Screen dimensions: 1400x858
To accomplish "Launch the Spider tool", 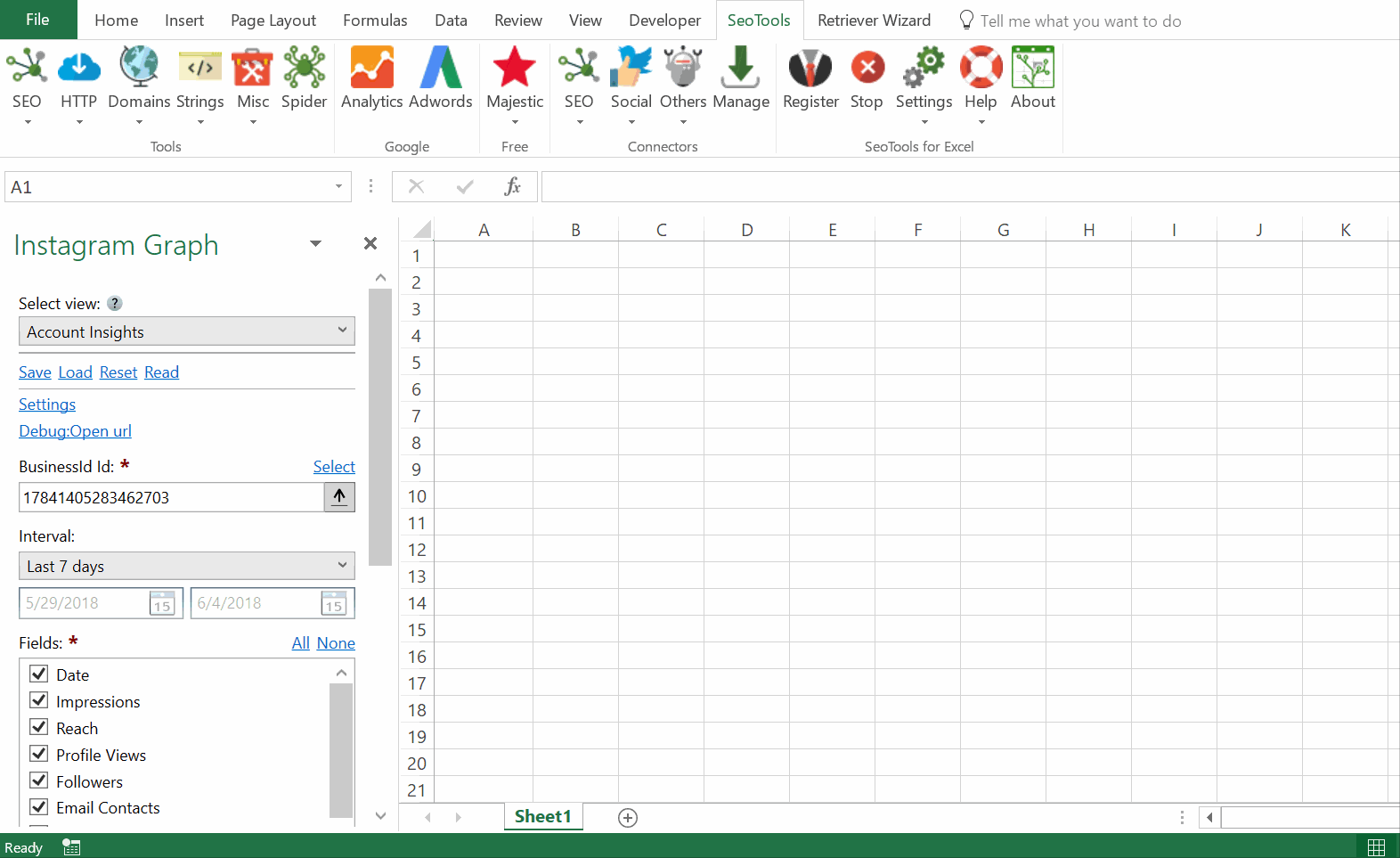I will (x=305, y=68).
